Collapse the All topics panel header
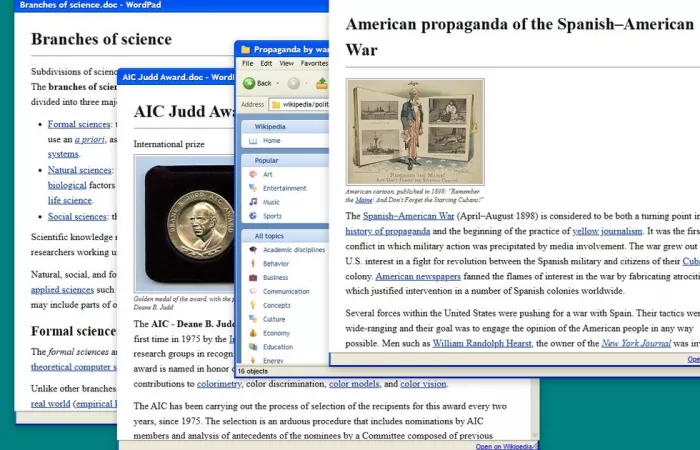Viewport: 700px width, 450px height. (285, 236)
